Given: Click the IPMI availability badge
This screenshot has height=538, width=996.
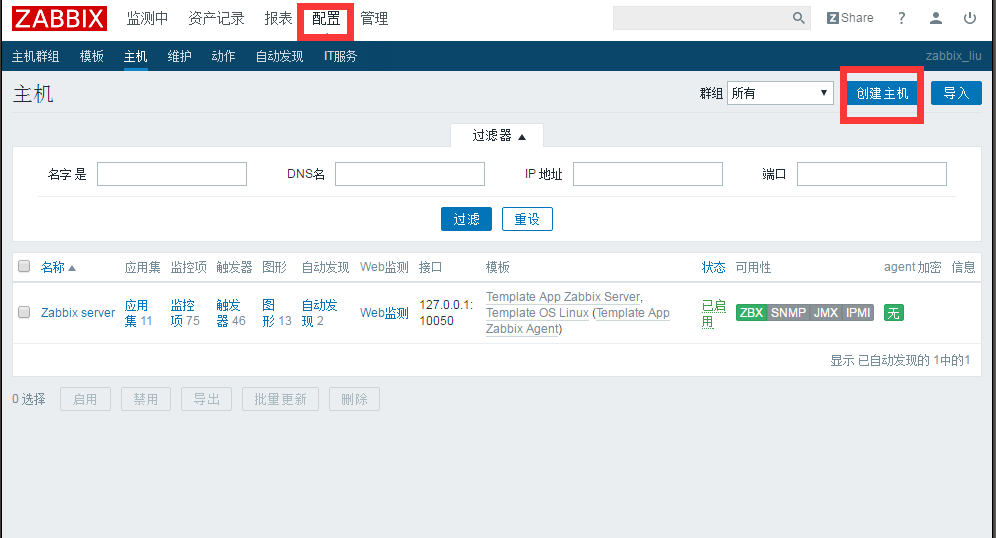Looking at the screenshot, I should [x=858, y=313].
